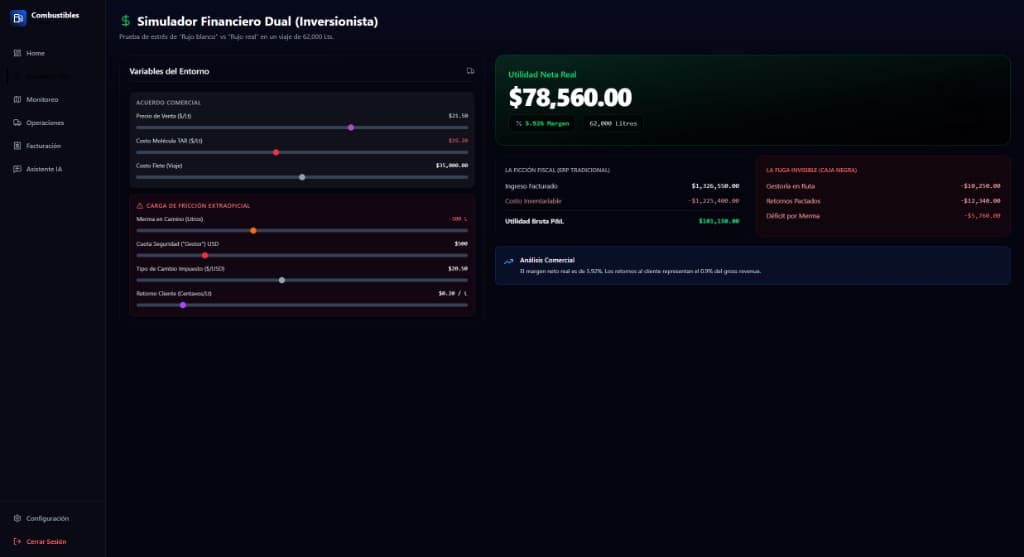
Task: Click the Asistente IA chat icon
Action: pos(17,169)
